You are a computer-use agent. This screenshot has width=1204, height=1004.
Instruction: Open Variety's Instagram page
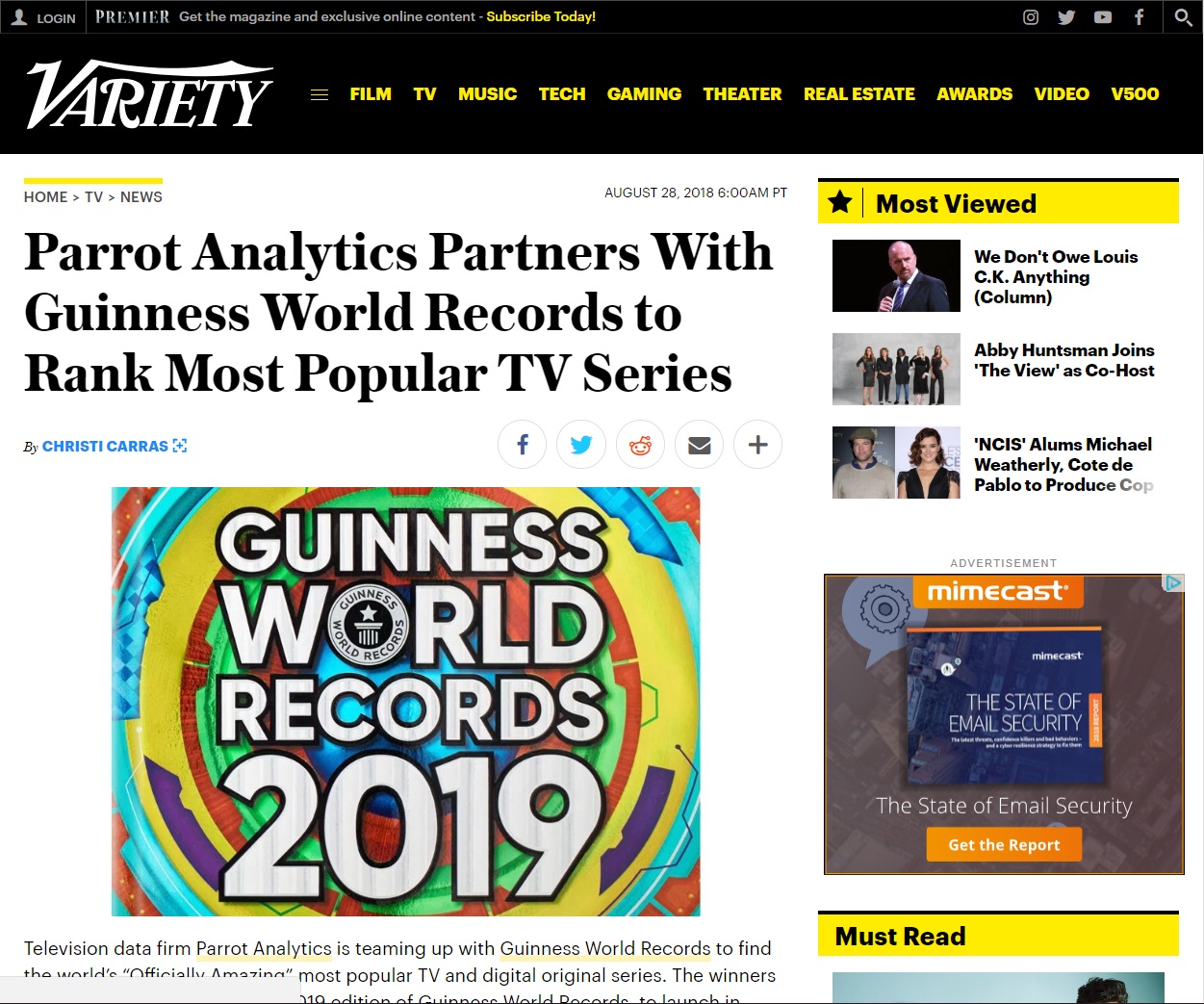tap(1030, 16)
